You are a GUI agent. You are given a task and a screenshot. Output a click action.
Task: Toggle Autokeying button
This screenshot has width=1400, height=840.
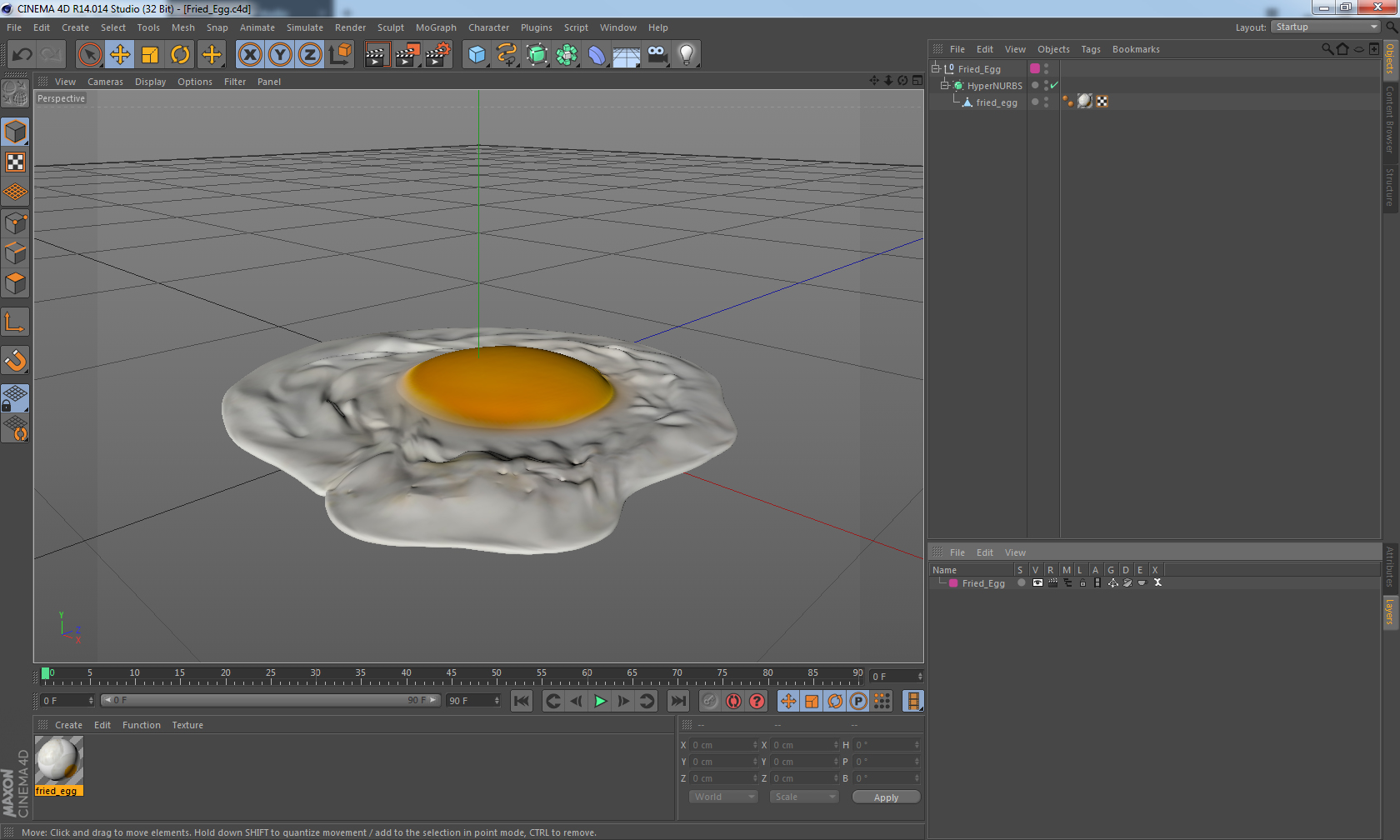(733, 701)
